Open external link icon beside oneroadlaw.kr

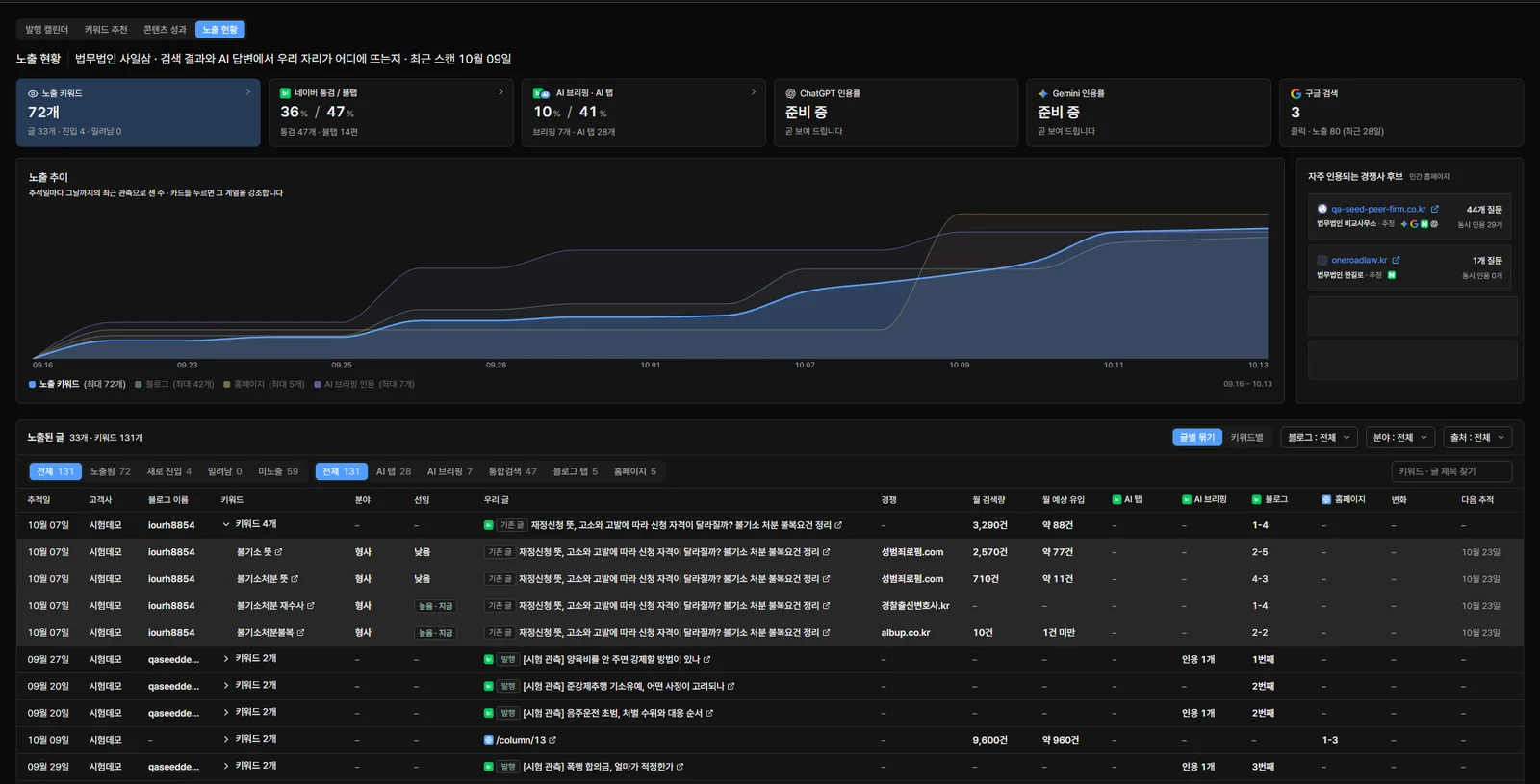(1396, 260)
